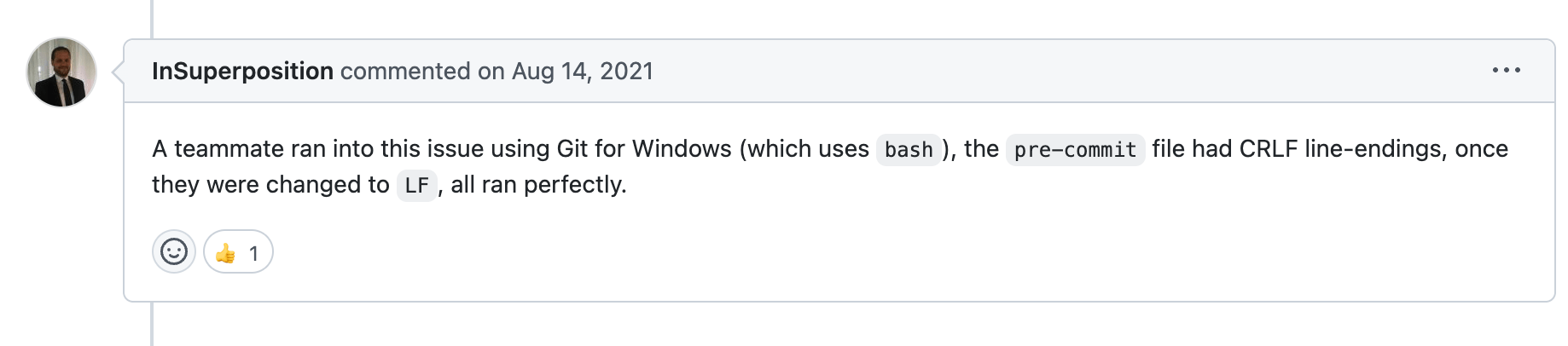The height and width of the screenshot is (346, 1568).
Task: Open the Aug 14, 2021 timestamp permalink
Action: 583,71
